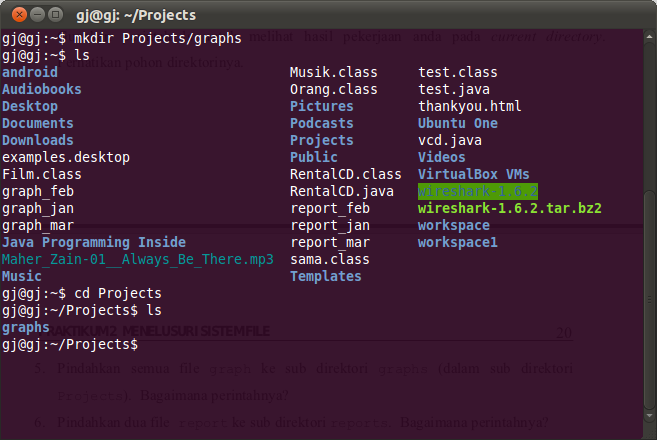Click the window title gj@gj: ~/Projects

[136, 16]
